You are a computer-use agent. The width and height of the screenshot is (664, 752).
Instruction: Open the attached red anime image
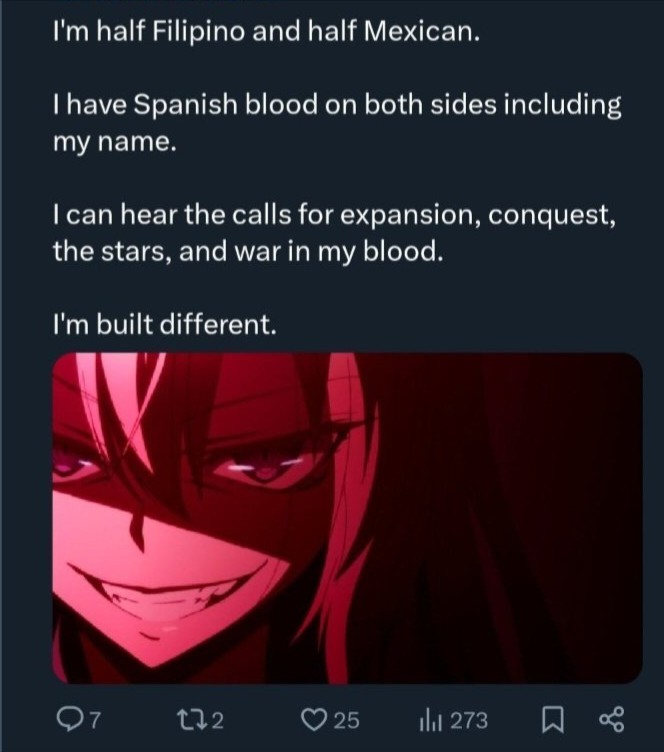click(347, 518)
